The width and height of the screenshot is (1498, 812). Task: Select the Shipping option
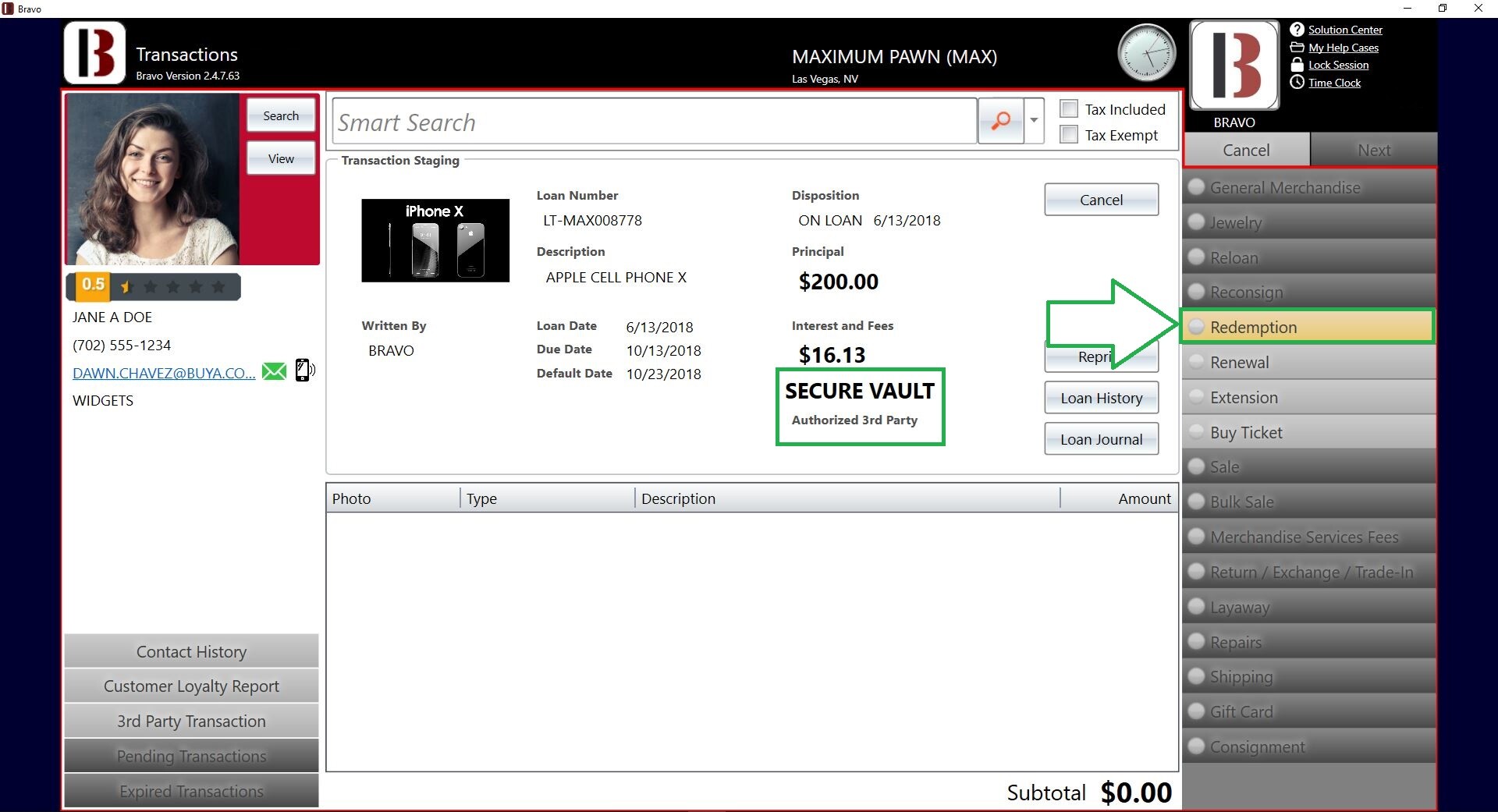click(1309, 676)
